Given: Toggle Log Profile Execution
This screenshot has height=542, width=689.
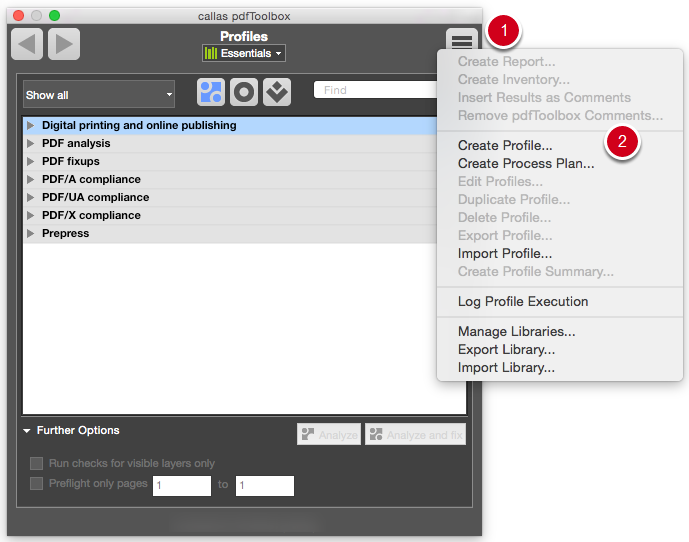Looking at the screenshot, I should [x=523, y=302].
